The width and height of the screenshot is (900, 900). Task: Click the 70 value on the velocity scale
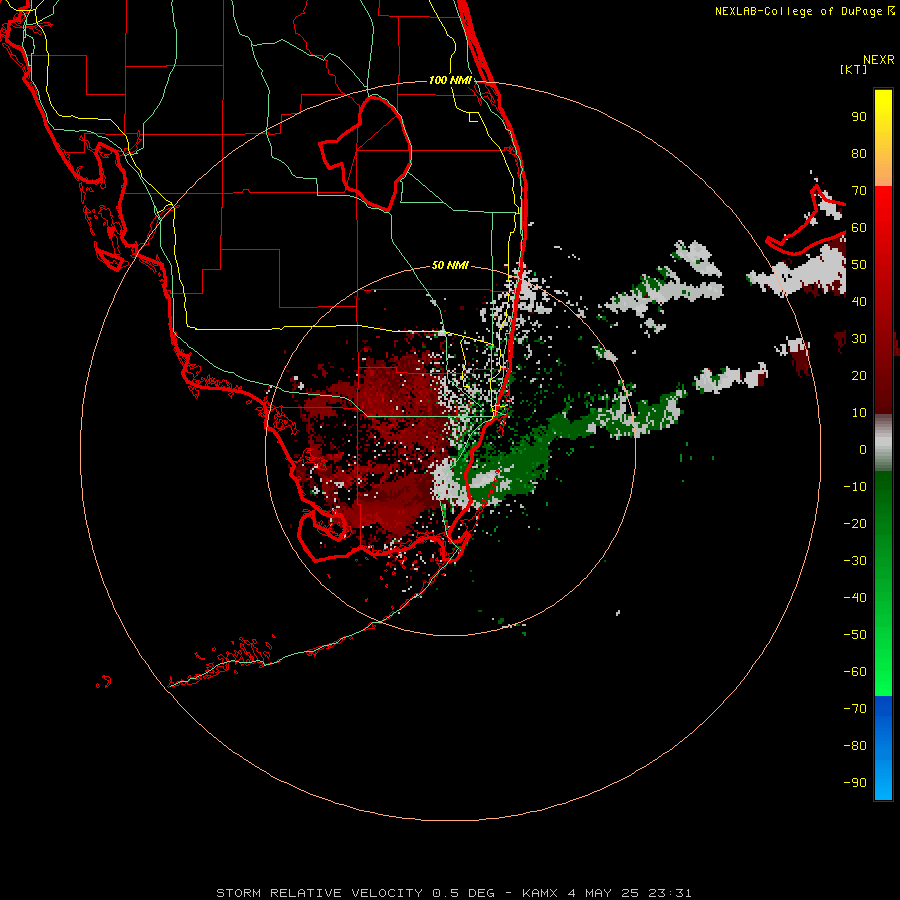pyautogui.click(x=859, y=191)
